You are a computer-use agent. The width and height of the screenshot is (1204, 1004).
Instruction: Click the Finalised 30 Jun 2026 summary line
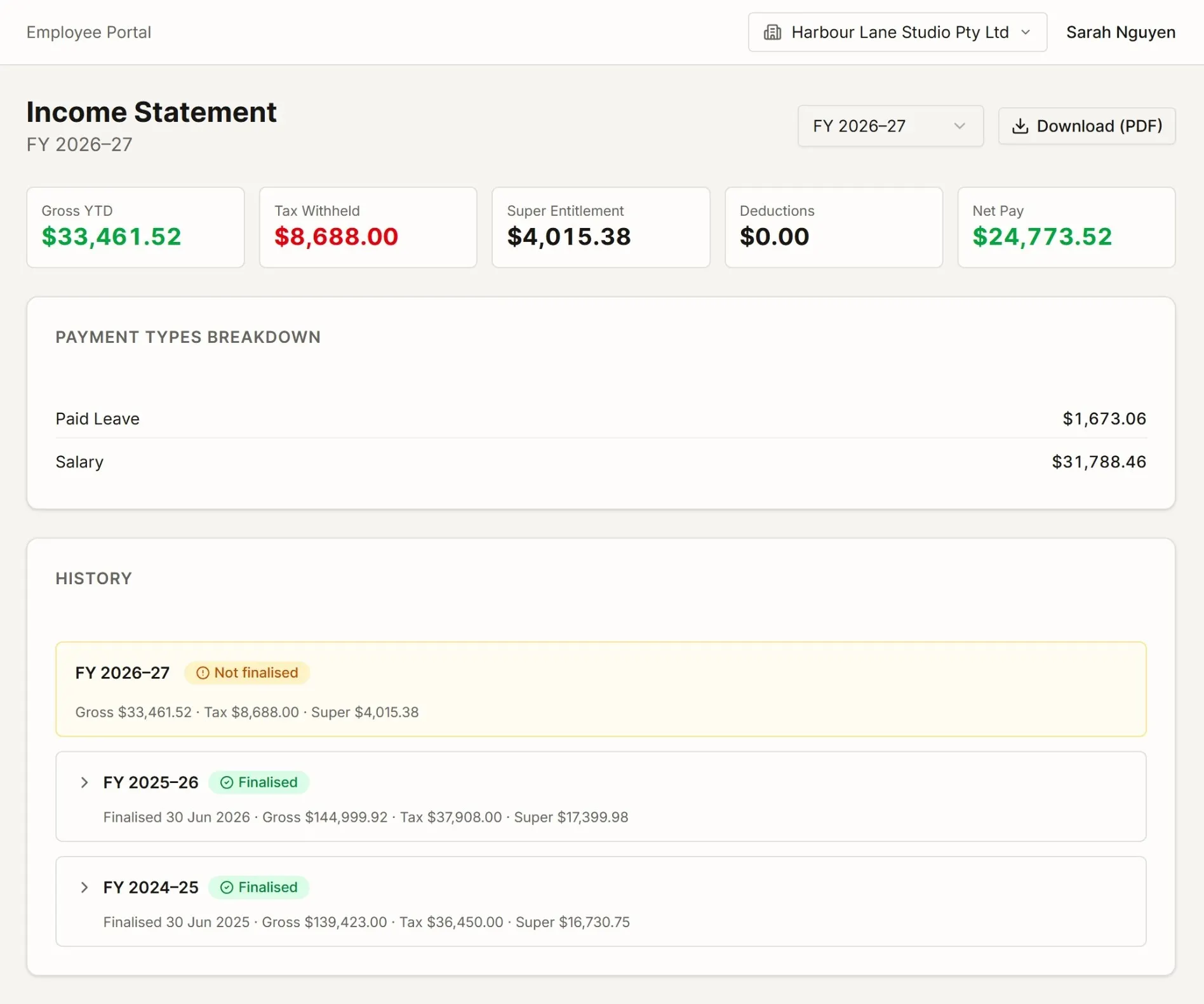(366, 817)
